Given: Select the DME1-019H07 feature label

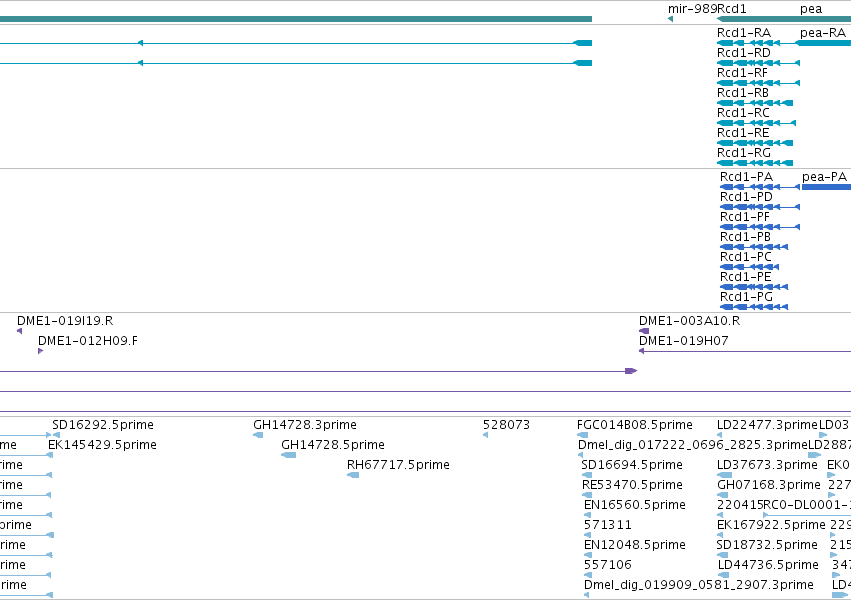Looking at the screenshot, I should (x=684, y=341).
